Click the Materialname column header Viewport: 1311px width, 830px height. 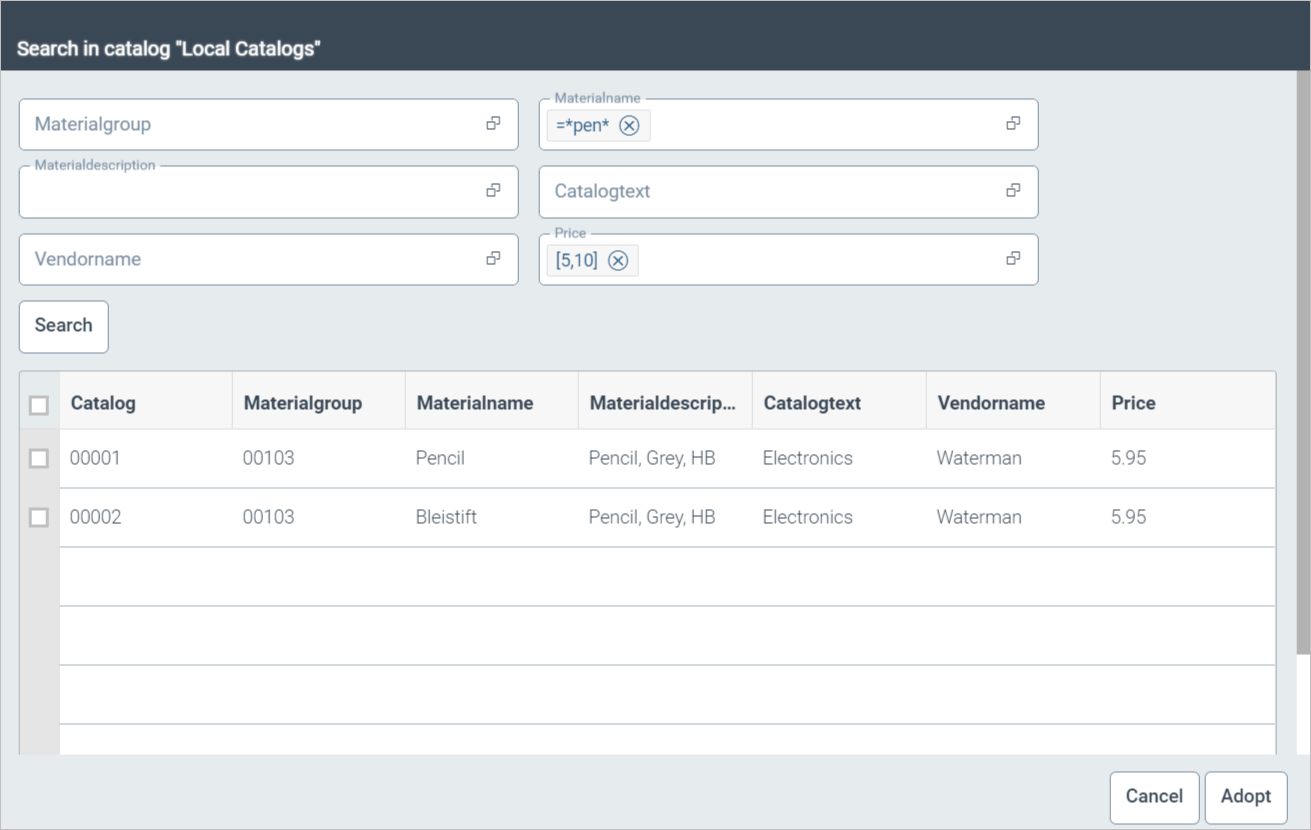tap(475, 403)
